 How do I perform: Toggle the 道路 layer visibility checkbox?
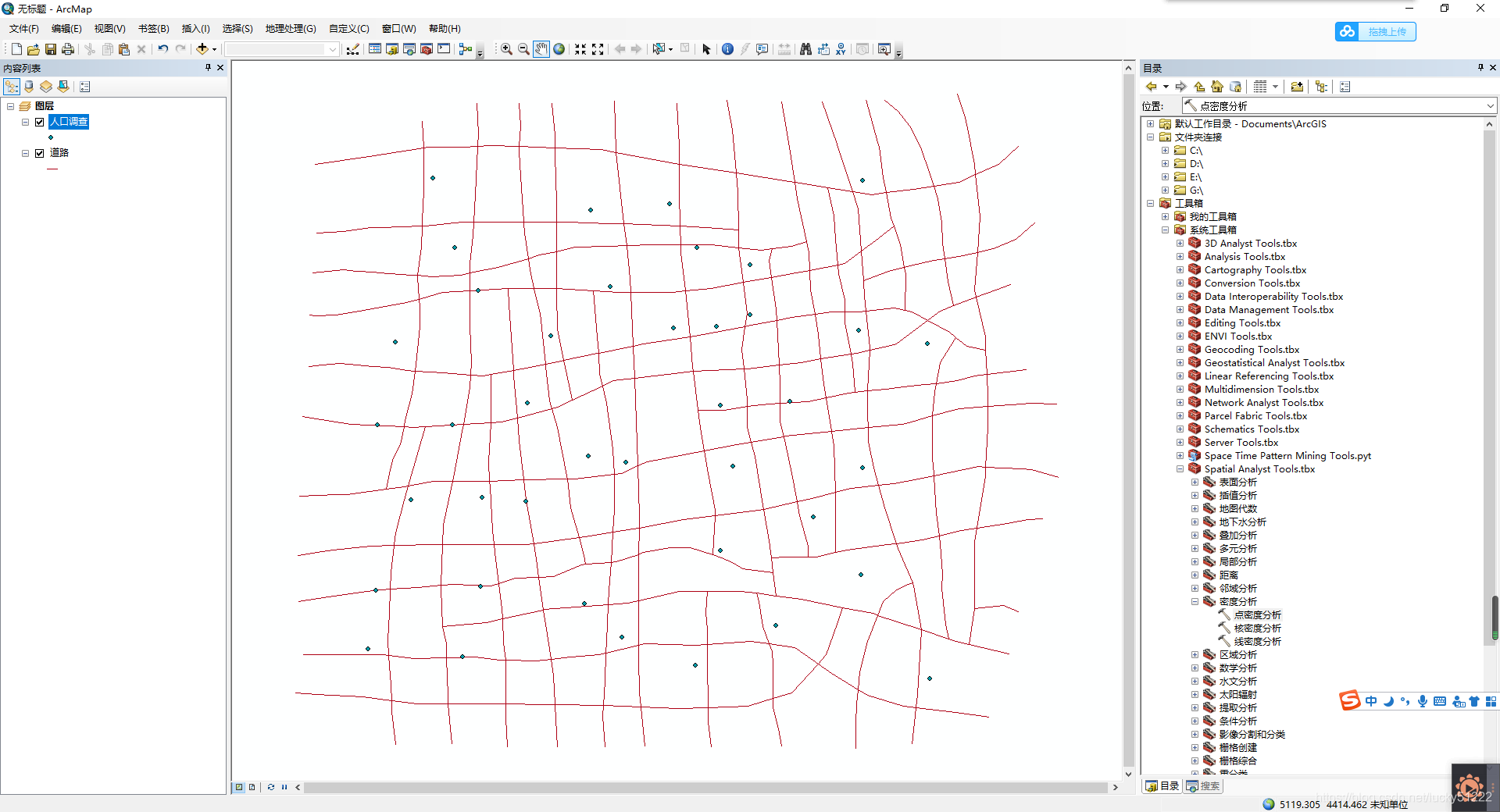[x=40, y=153]
